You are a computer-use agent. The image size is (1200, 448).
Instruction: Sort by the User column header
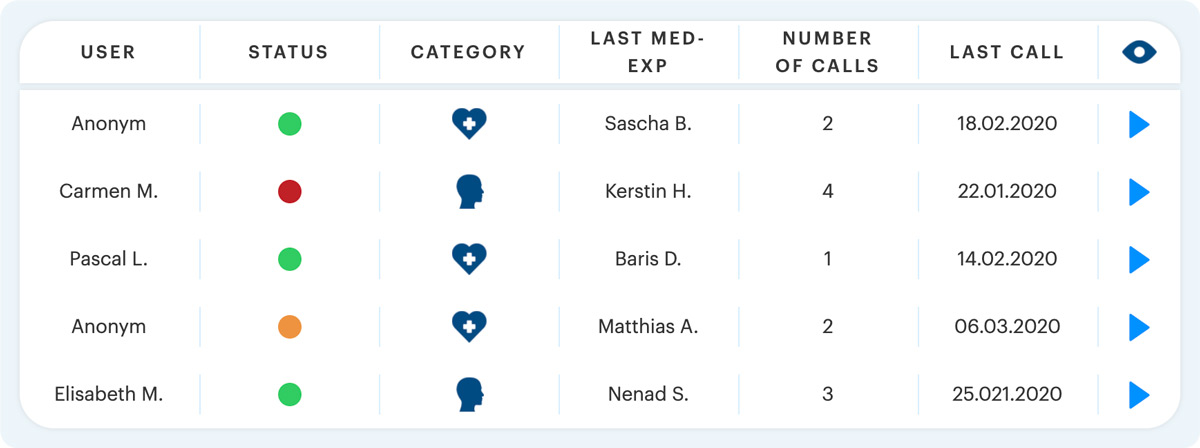pos(108,52)
